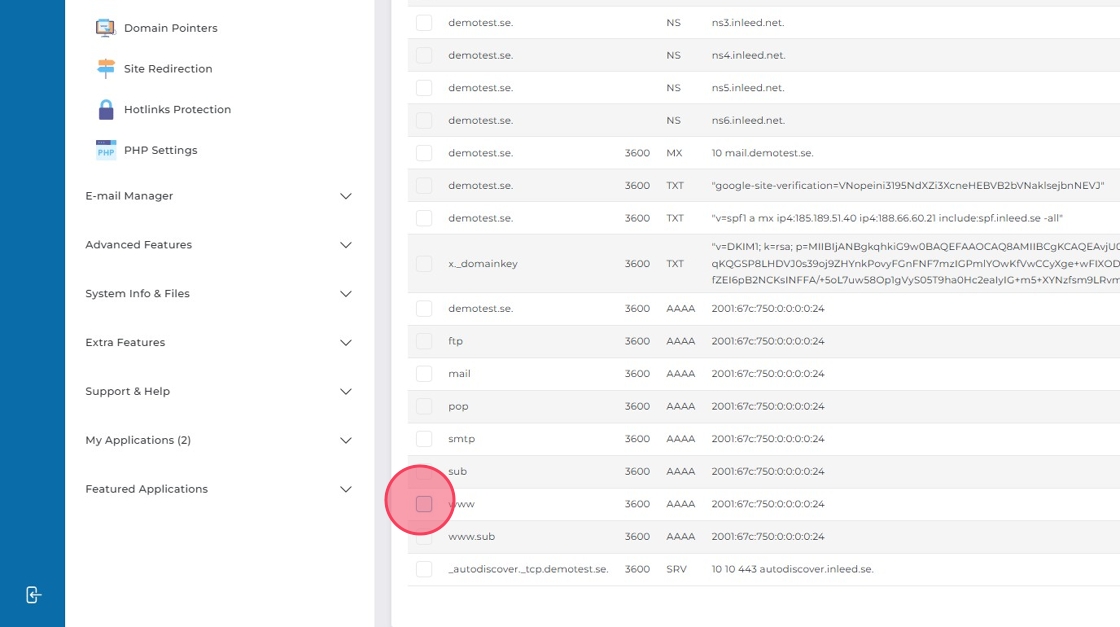Expand Support & Help section
The width and height of the screenshot is (1120, 627).
346,392
